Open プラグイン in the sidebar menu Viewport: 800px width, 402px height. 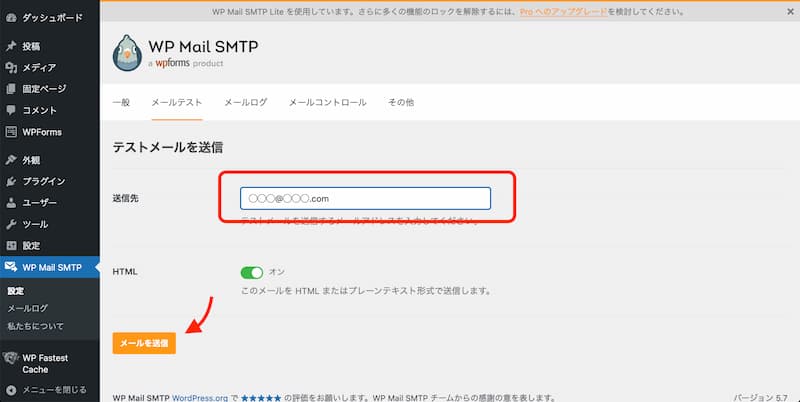tap(43, 182)
